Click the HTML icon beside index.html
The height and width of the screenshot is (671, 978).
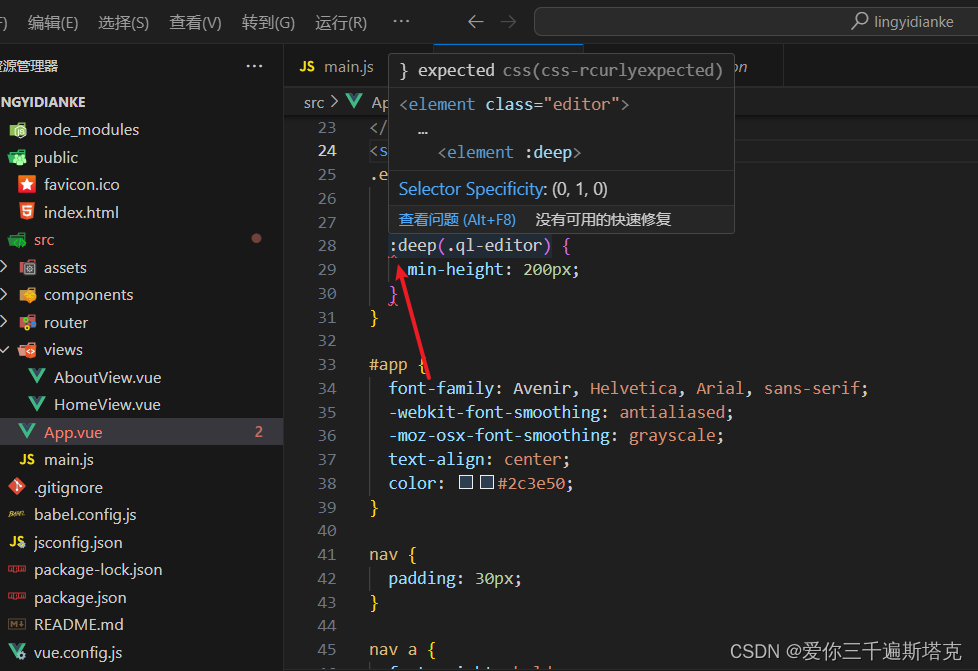[25, 211]
